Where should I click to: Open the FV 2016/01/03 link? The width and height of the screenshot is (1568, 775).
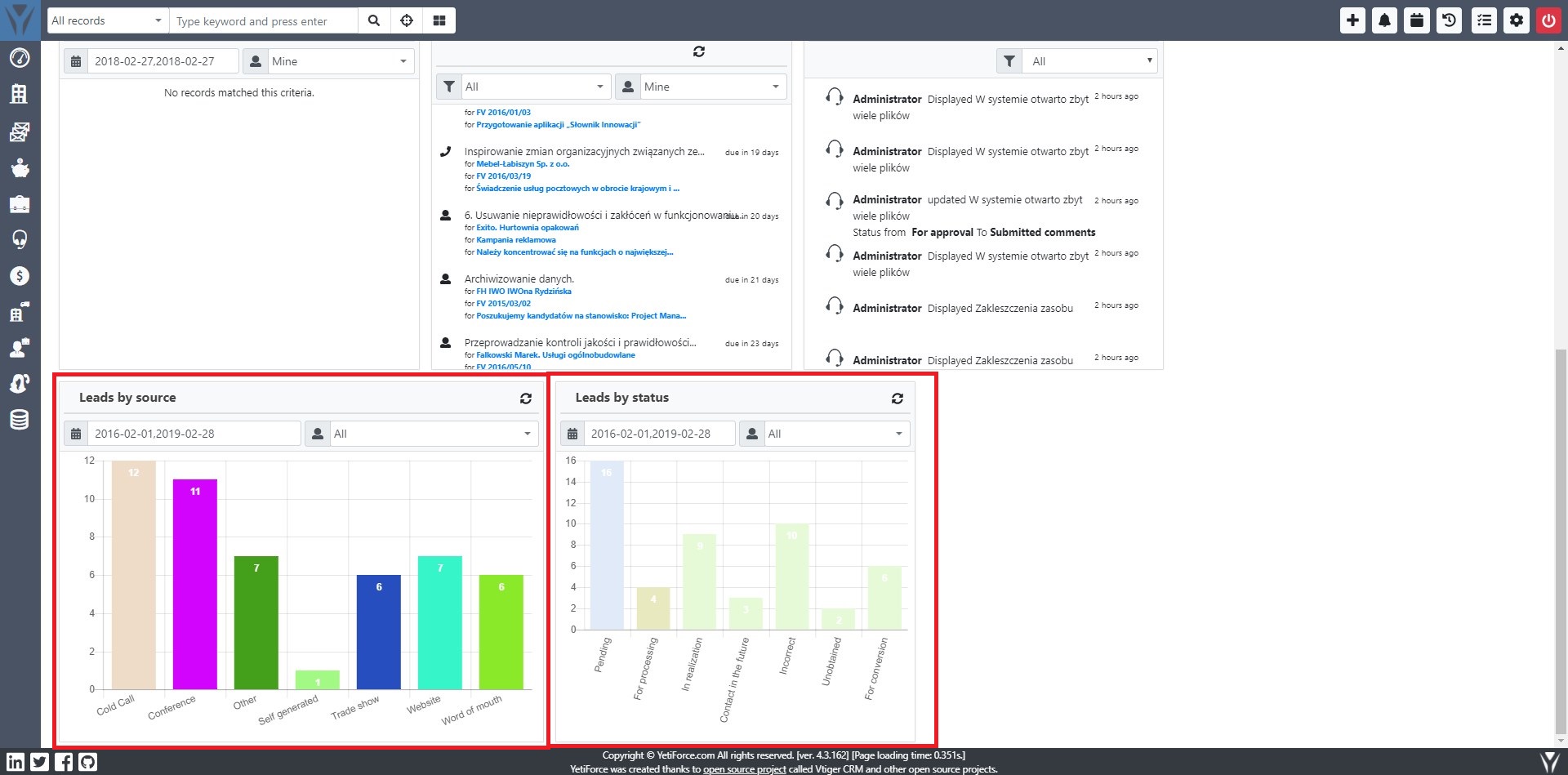tap(503, 113)
